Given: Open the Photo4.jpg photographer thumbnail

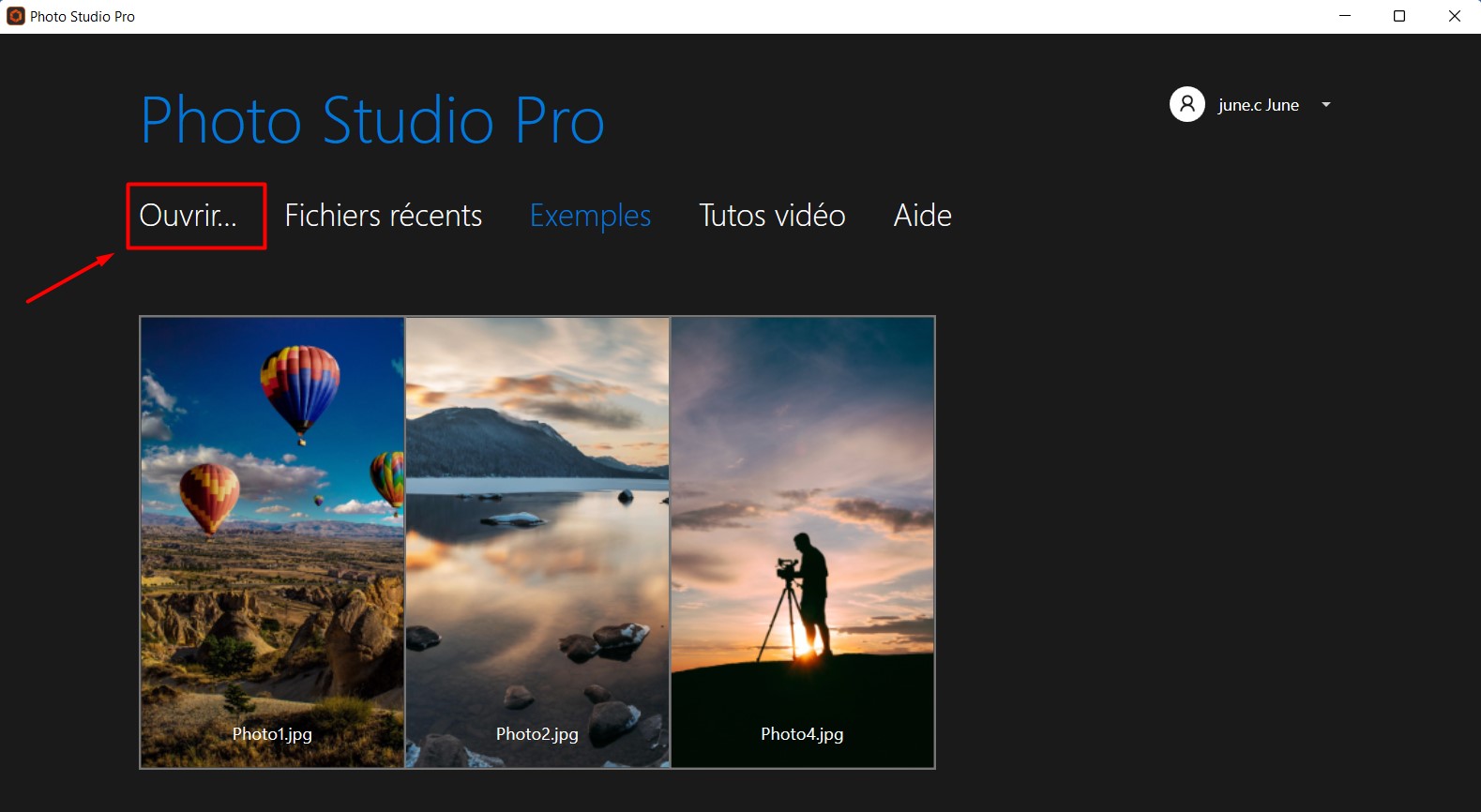Looking at the screenshot, I should [803, 543].
